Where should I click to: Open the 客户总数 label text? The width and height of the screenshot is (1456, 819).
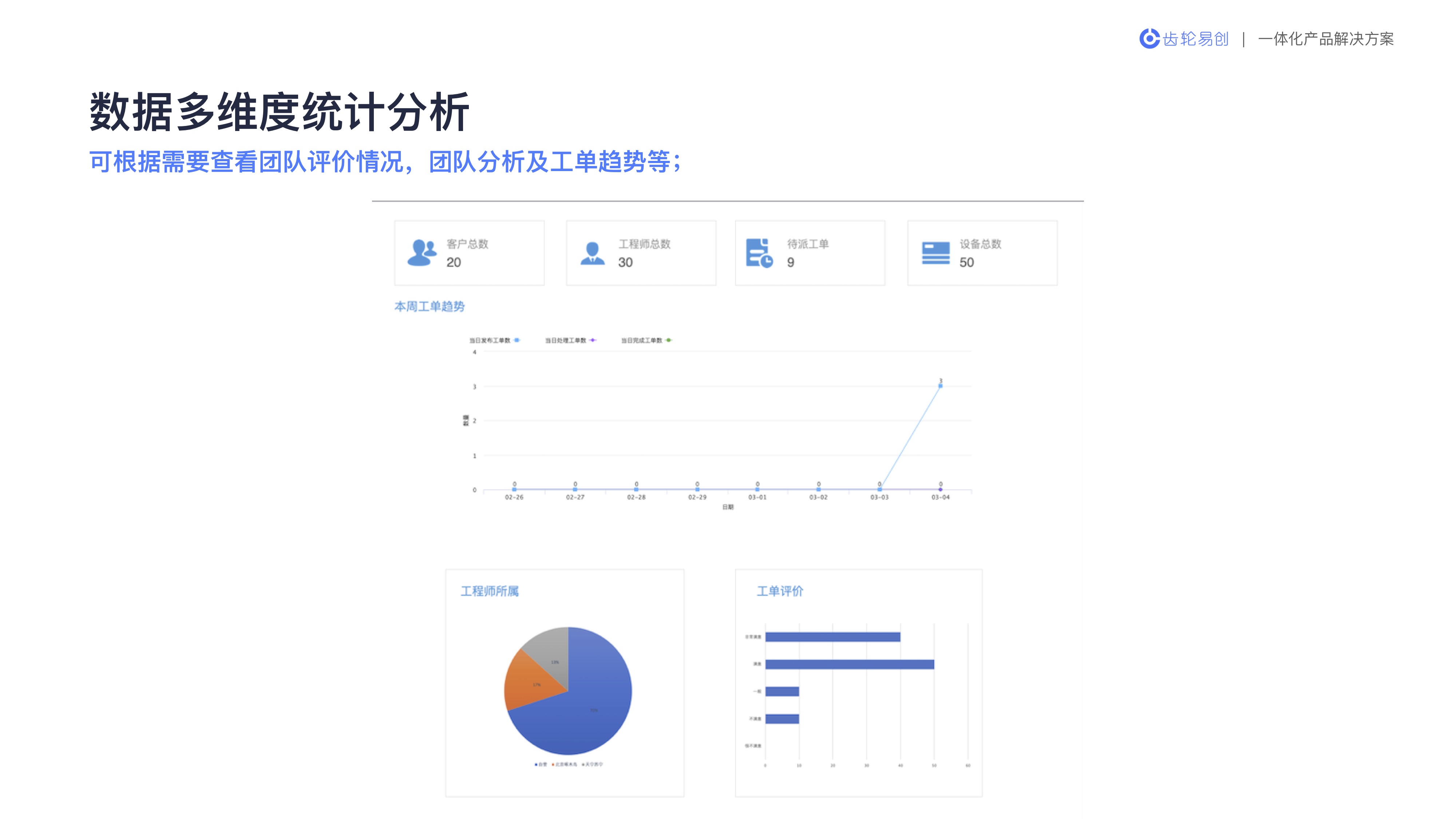pyautogui.click(x=467, y=244)
